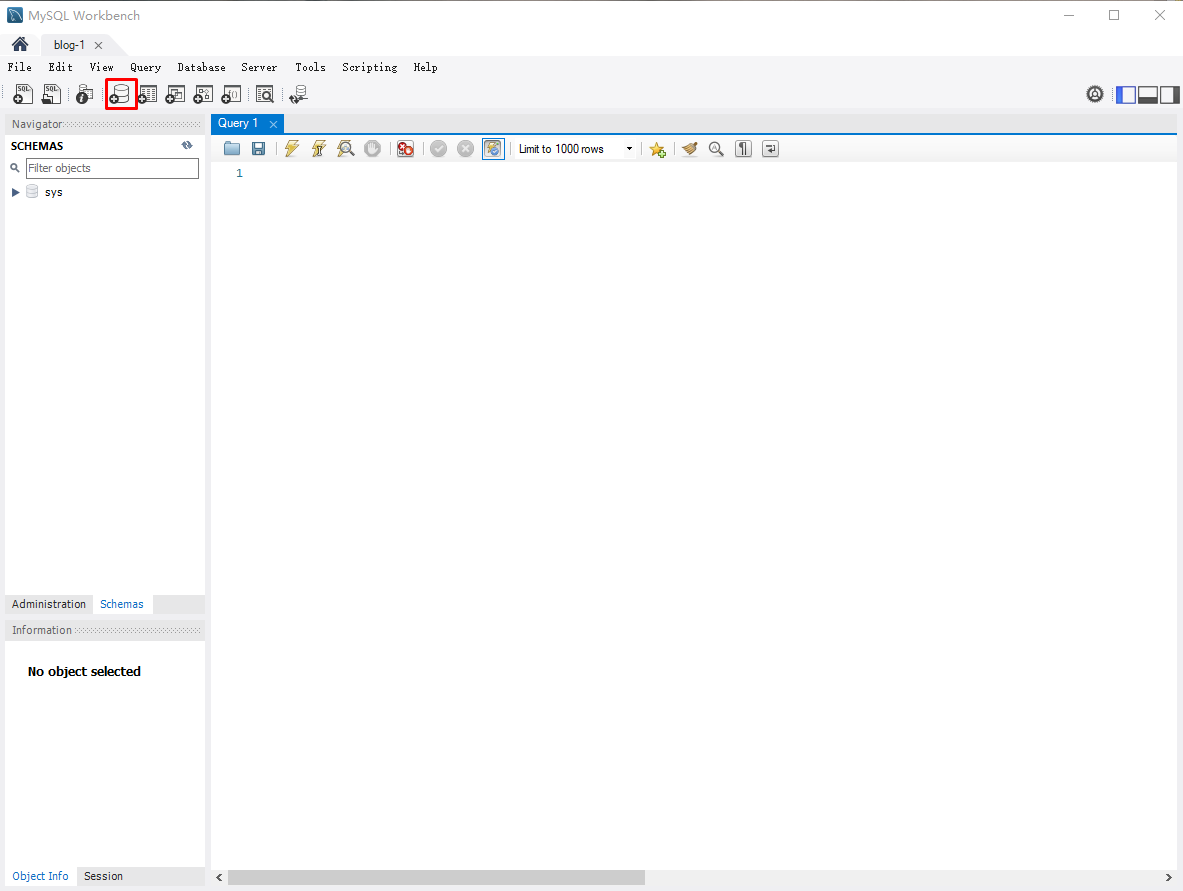Select the blog-1 connection tab

point(69,45)
